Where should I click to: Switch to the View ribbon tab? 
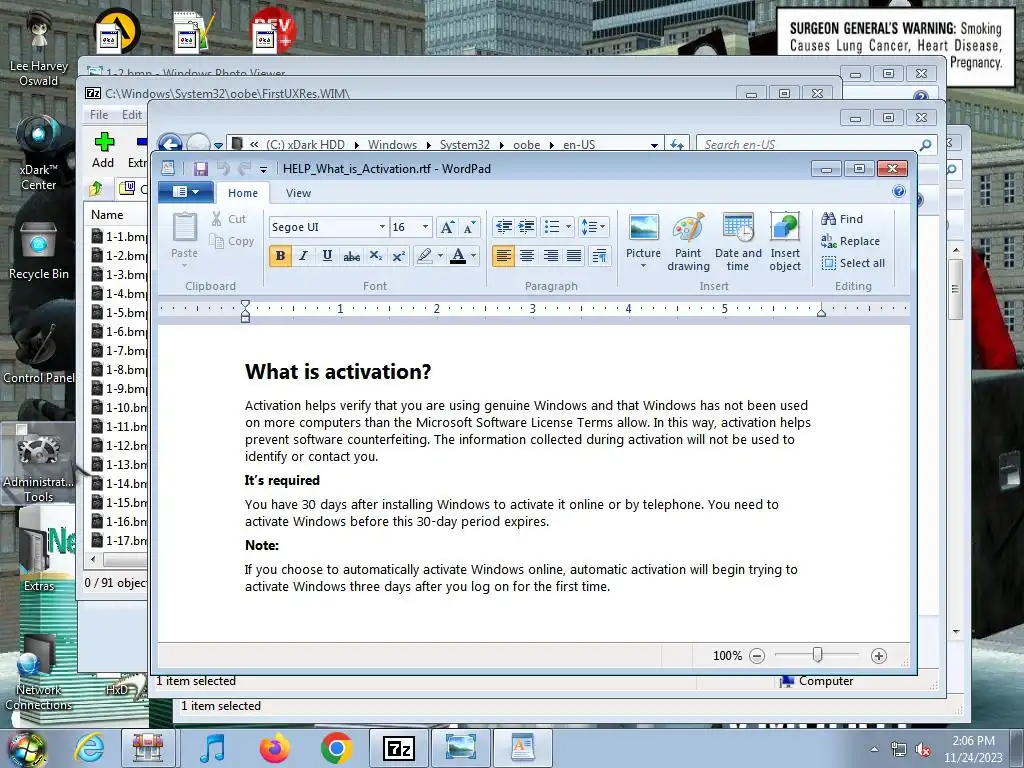[x=298, y=193]
